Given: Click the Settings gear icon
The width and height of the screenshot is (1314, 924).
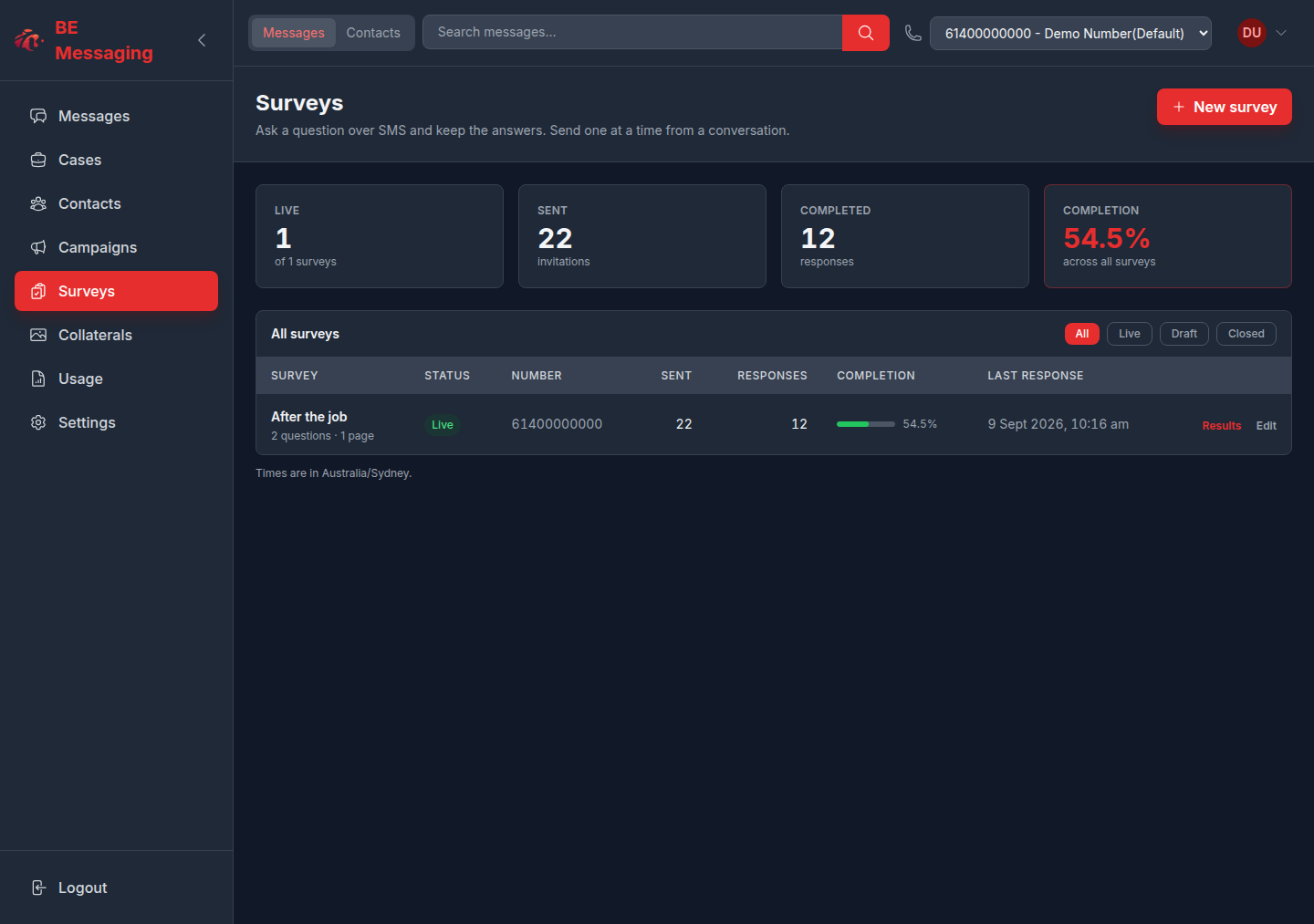Looking at the screenshot, I should pos(38,422).
